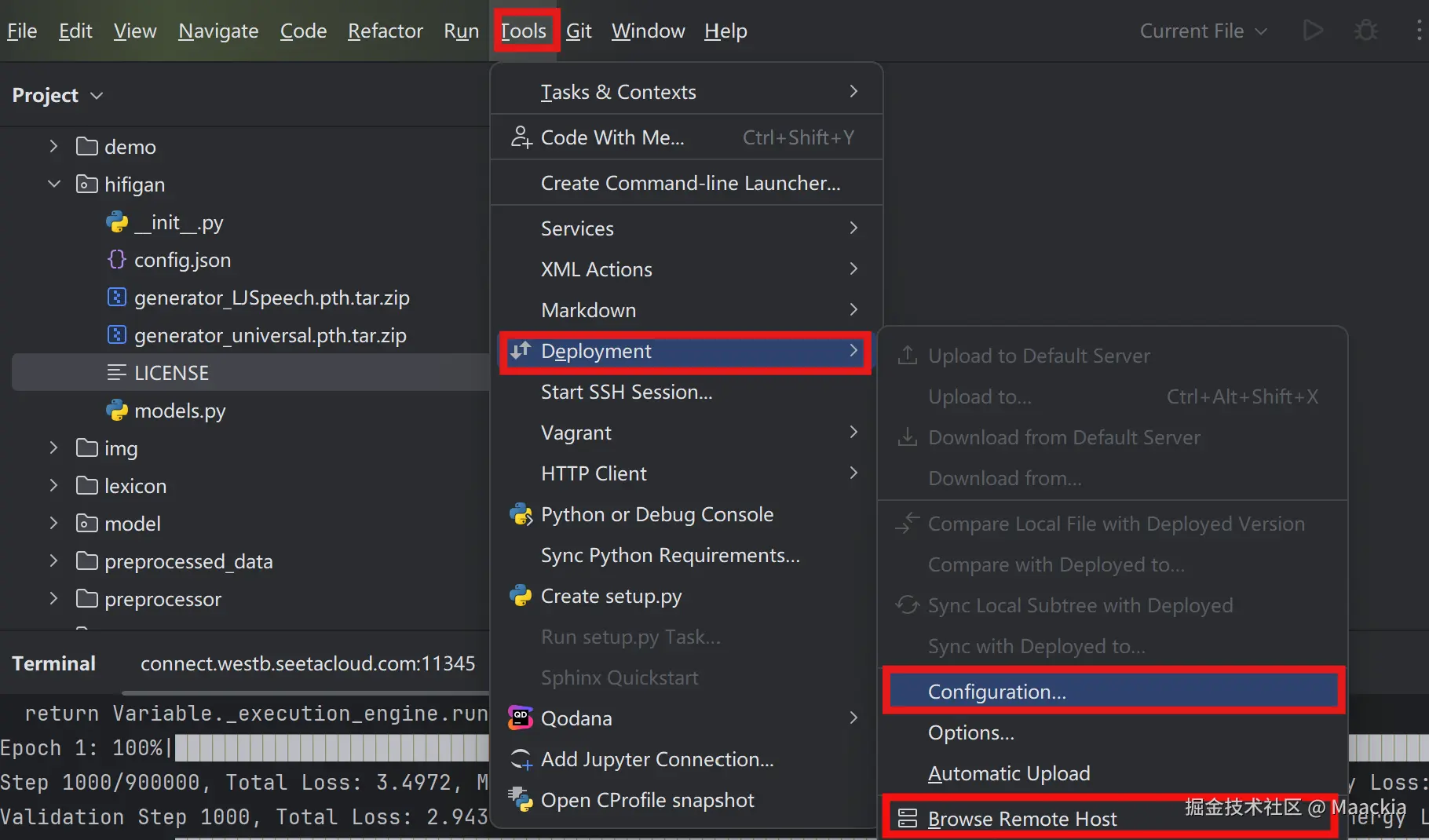Click the Run play icon in toolbar
Screen dimensions: 1429x840
pos(1312,31)
